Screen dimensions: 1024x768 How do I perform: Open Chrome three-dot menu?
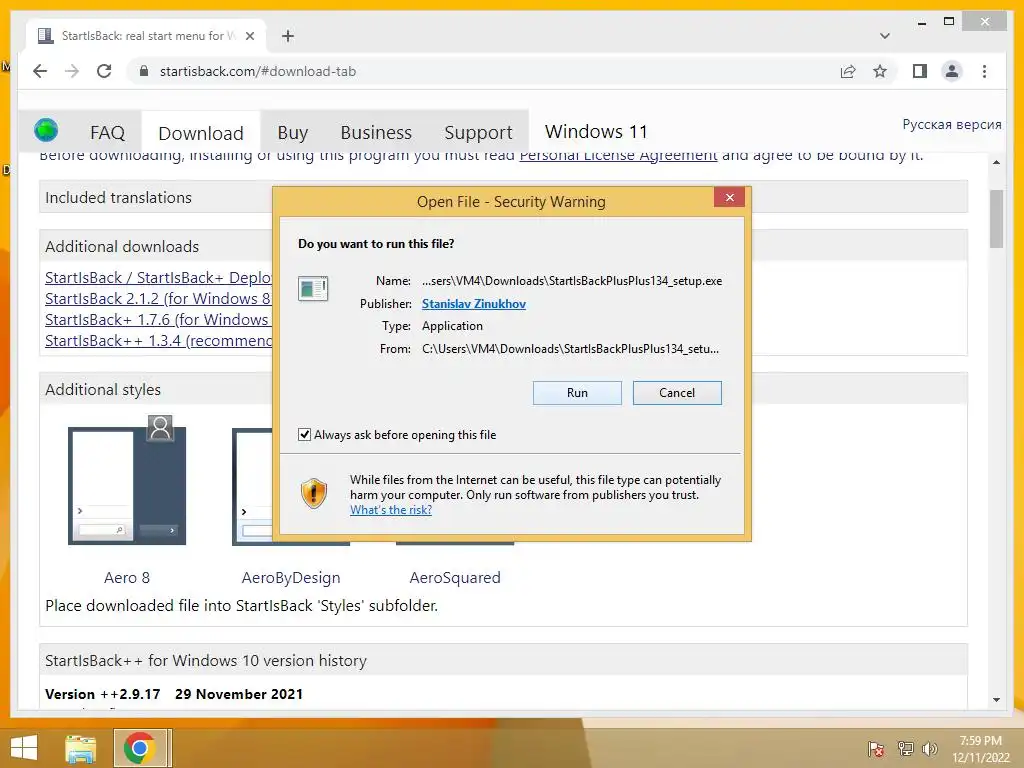[x=984, y=71]
